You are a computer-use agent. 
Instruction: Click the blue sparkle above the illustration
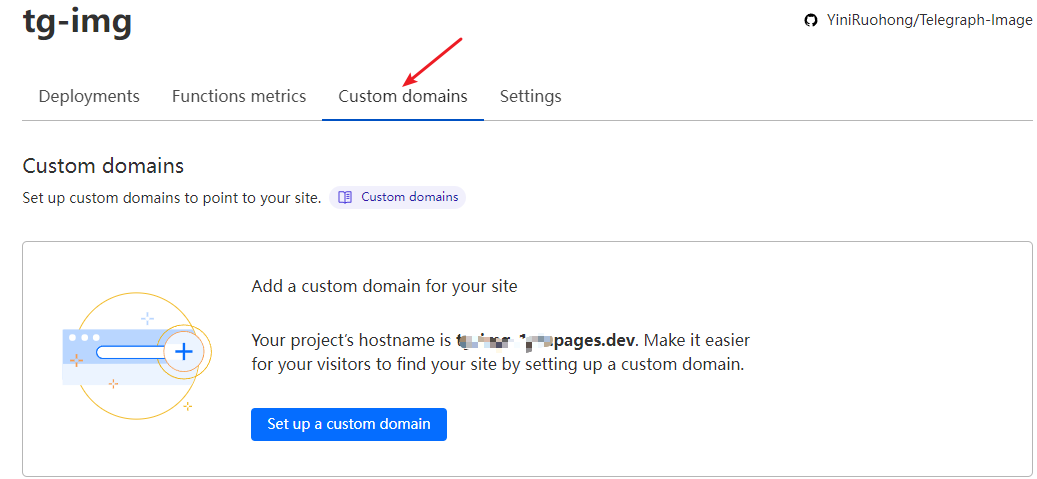pyautogui.click(x=147, y=318)
